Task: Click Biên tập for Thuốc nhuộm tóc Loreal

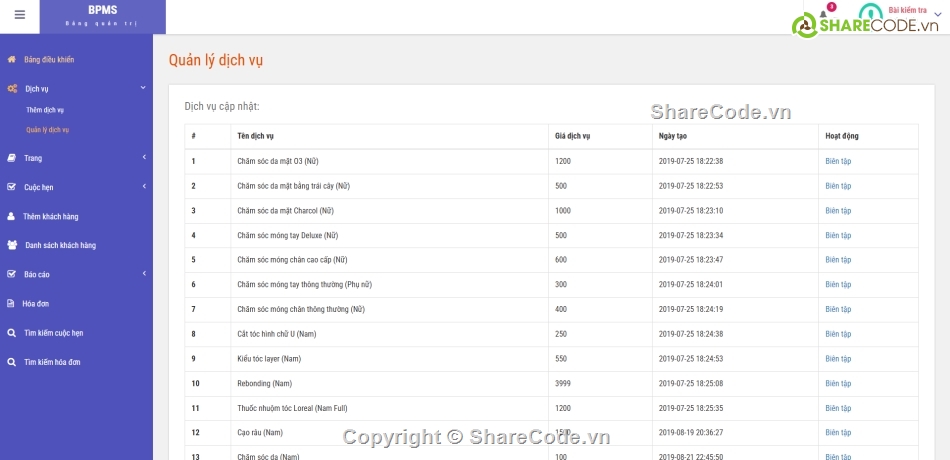Action: click(x=838, y=408)
